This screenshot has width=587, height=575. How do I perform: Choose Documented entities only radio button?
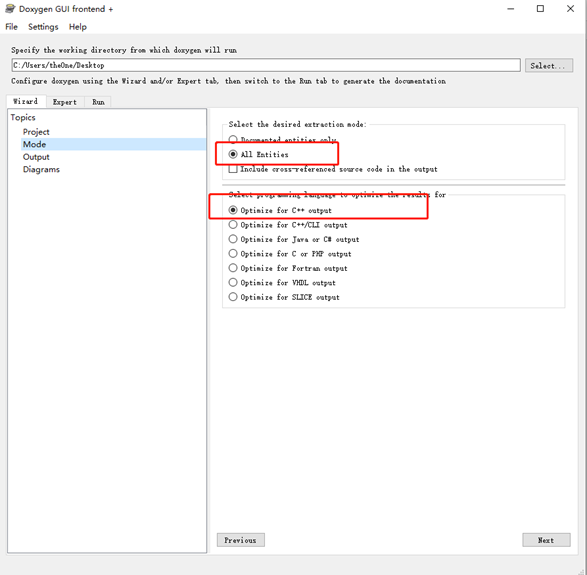(233, 140)
